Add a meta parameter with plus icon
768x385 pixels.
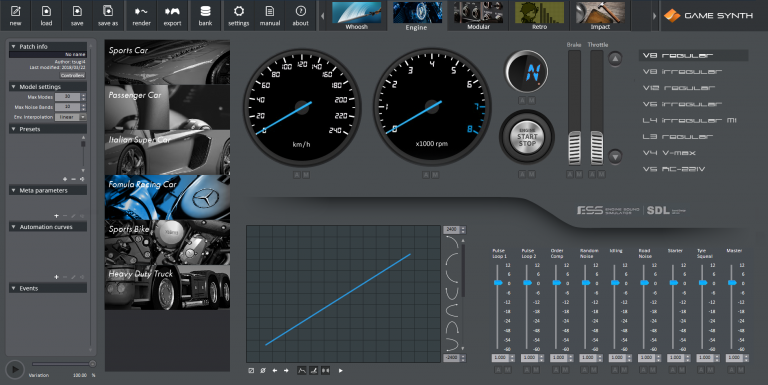[x=56, y=216]
